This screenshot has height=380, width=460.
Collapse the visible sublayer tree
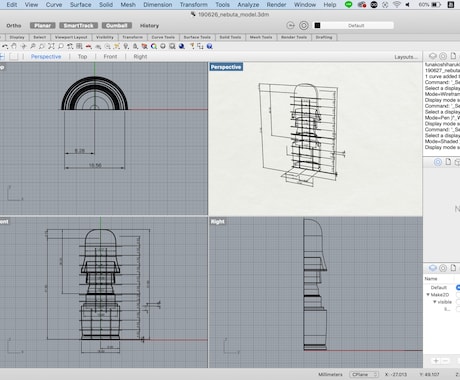click(435, 302)
